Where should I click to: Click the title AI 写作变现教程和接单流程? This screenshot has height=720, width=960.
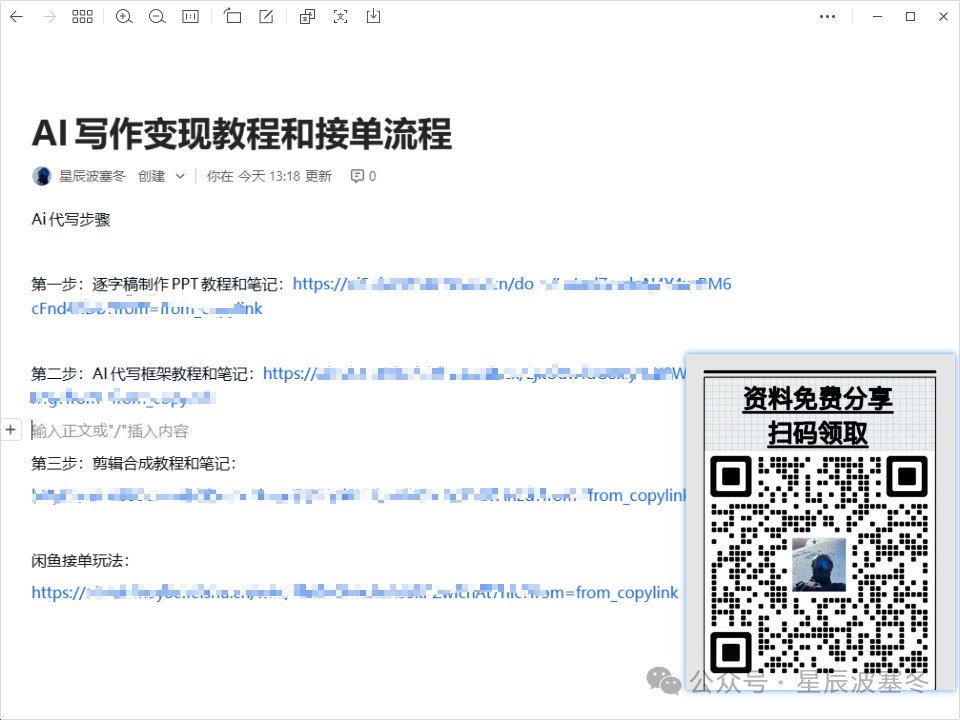tap(242, 134)
